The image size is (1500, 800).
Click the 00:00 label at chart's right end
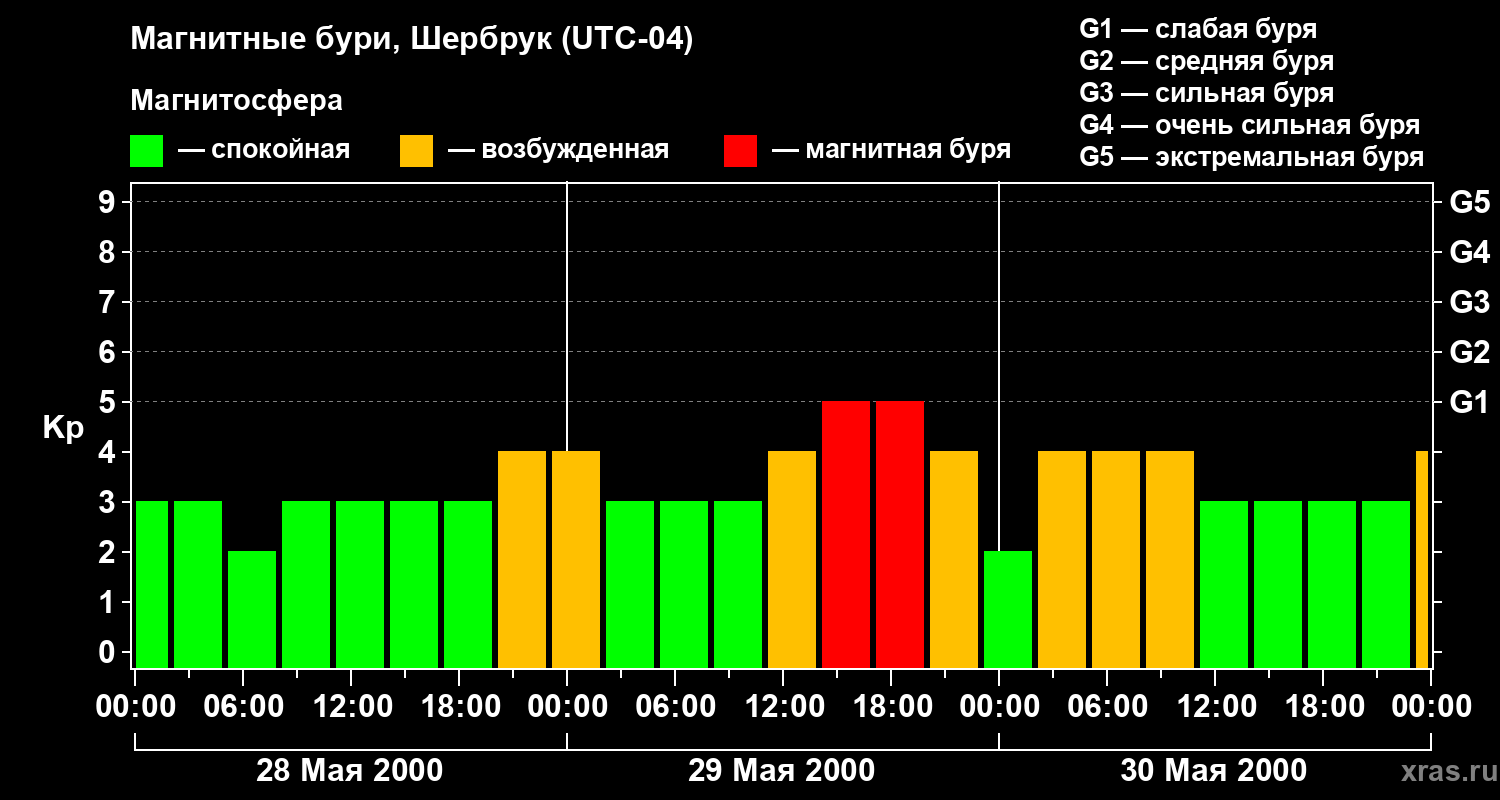pos(1431,707)
